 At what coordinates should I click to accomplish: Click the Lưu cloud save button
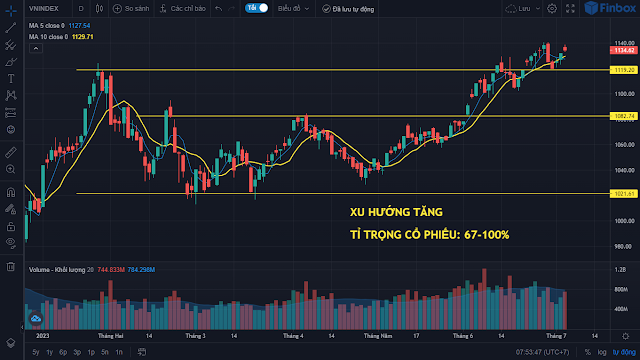click(x=518, y=9)
